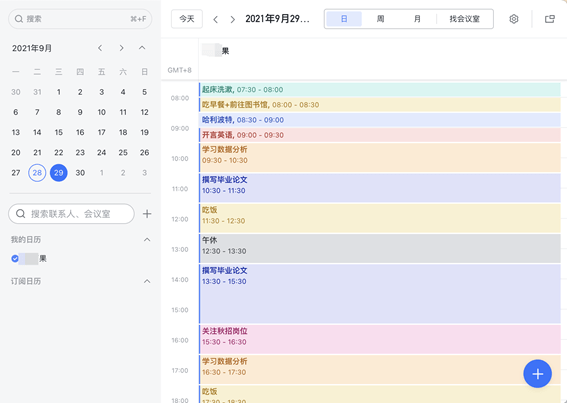Click the blue plus create event button
Image resolution: width=567 pixels, height=403 pixels.
pyautogui.click(x=537, y=374)
